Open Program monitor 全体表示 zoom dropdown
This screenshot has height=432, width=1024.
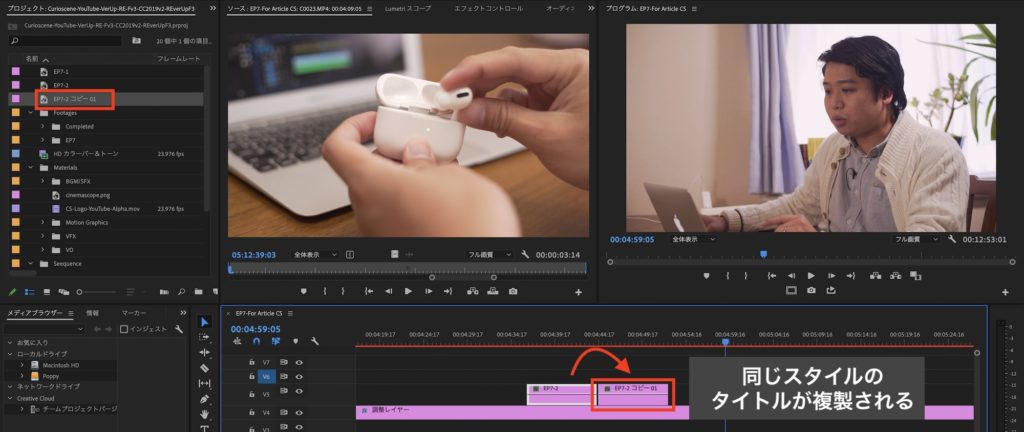(x=694, y=240)
